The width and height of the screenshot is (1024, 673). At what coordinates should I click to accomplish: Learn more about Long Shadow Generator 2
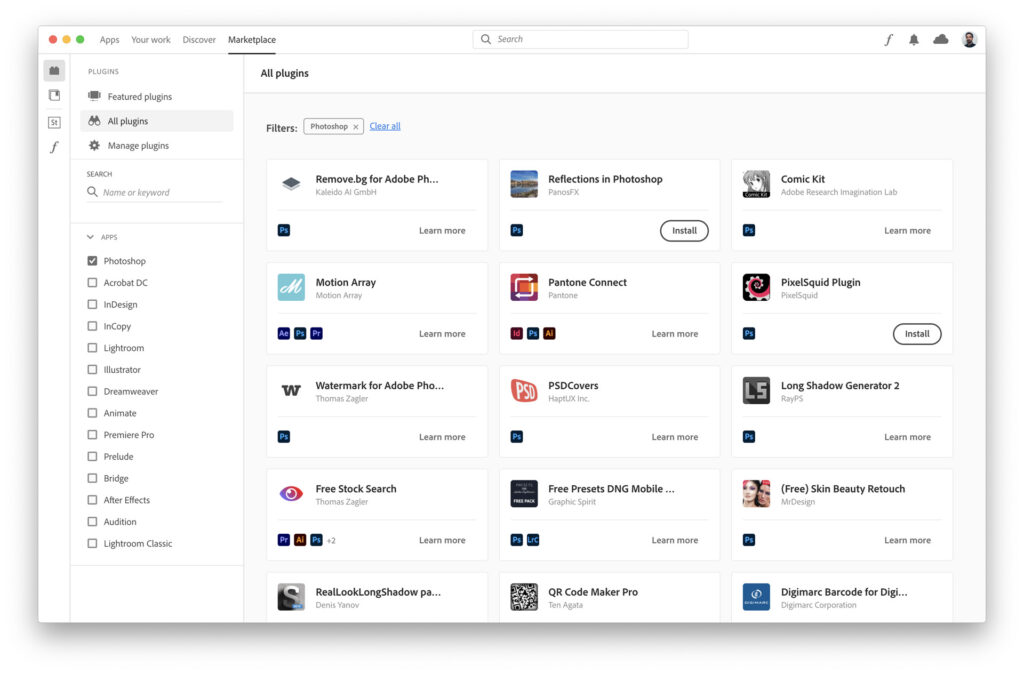click(x=907, y=437)
